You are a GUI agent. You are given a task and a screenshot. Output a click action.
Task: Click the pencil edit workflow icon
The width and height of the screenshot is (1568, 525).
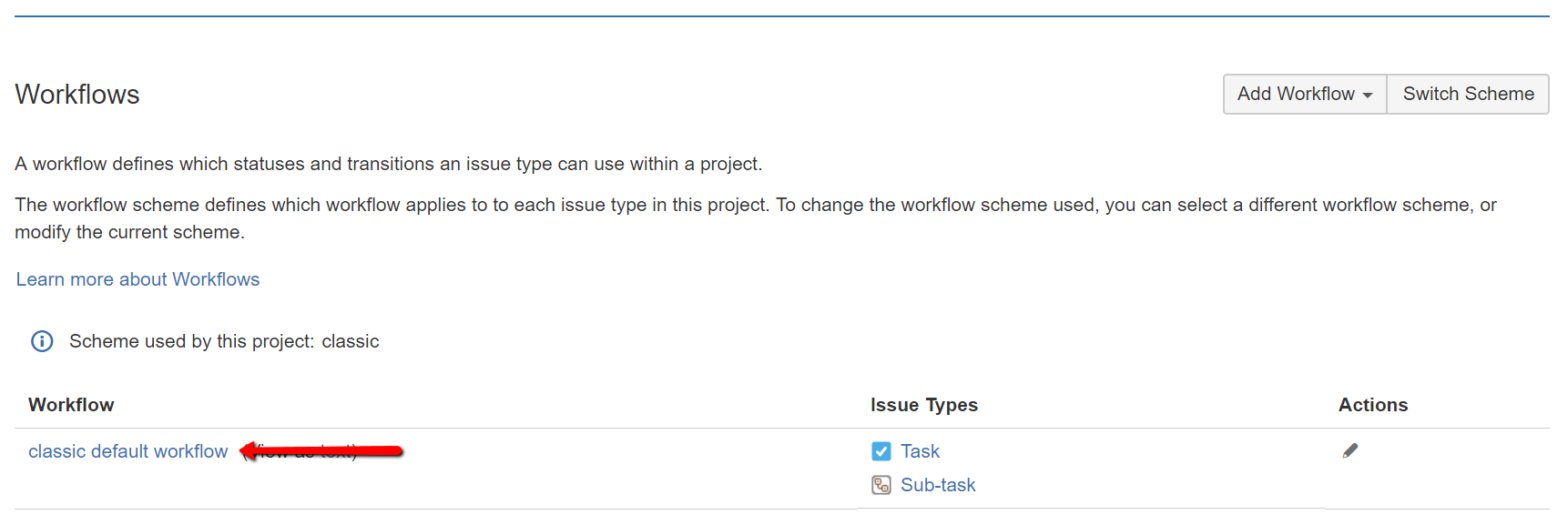pyautogui.click(x=1350, y=450)
